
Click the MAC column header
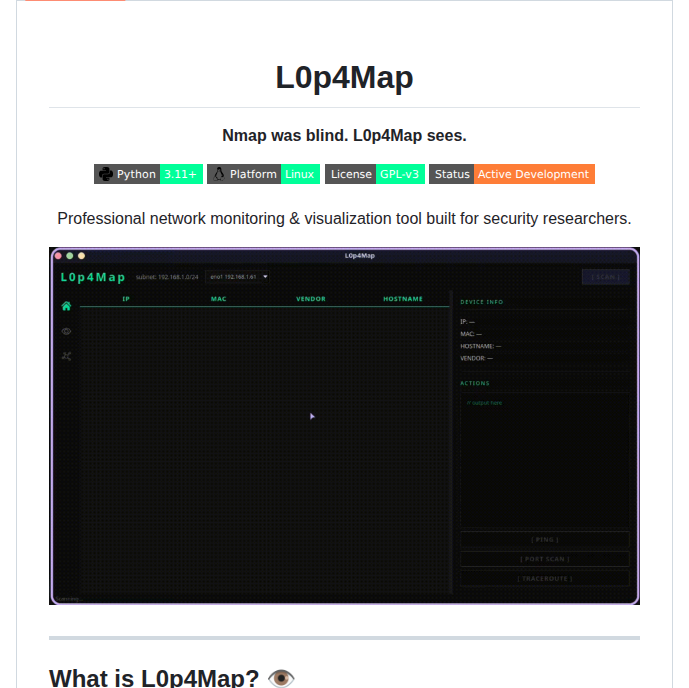218,299
